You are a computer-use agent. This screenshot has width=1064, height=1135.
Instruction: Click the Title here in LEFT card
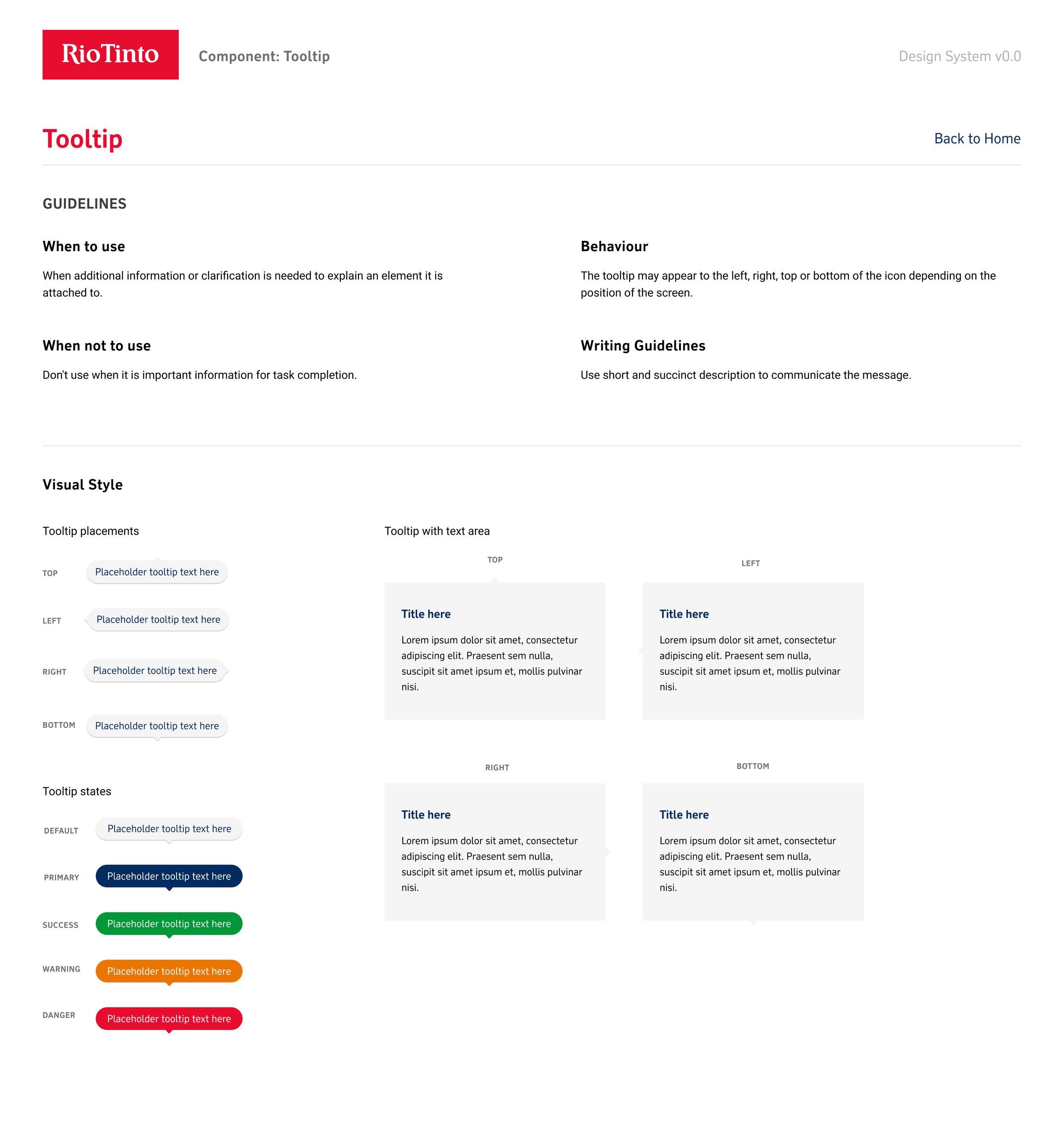pos(684,614)
